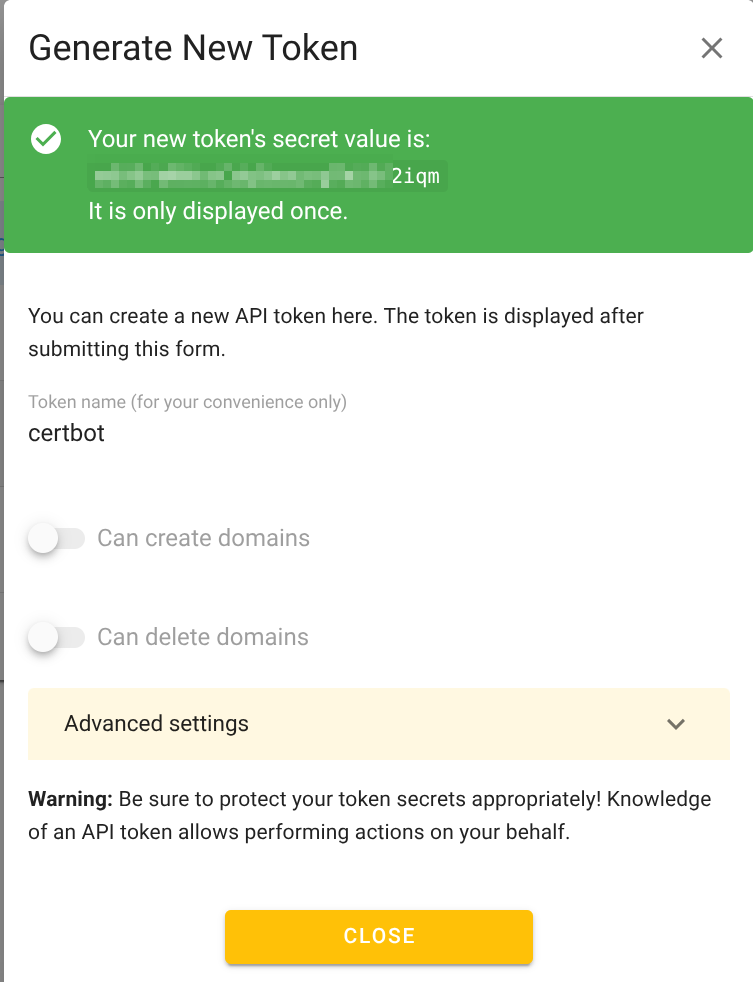Click the blurred token secret value

coord(238,176)
